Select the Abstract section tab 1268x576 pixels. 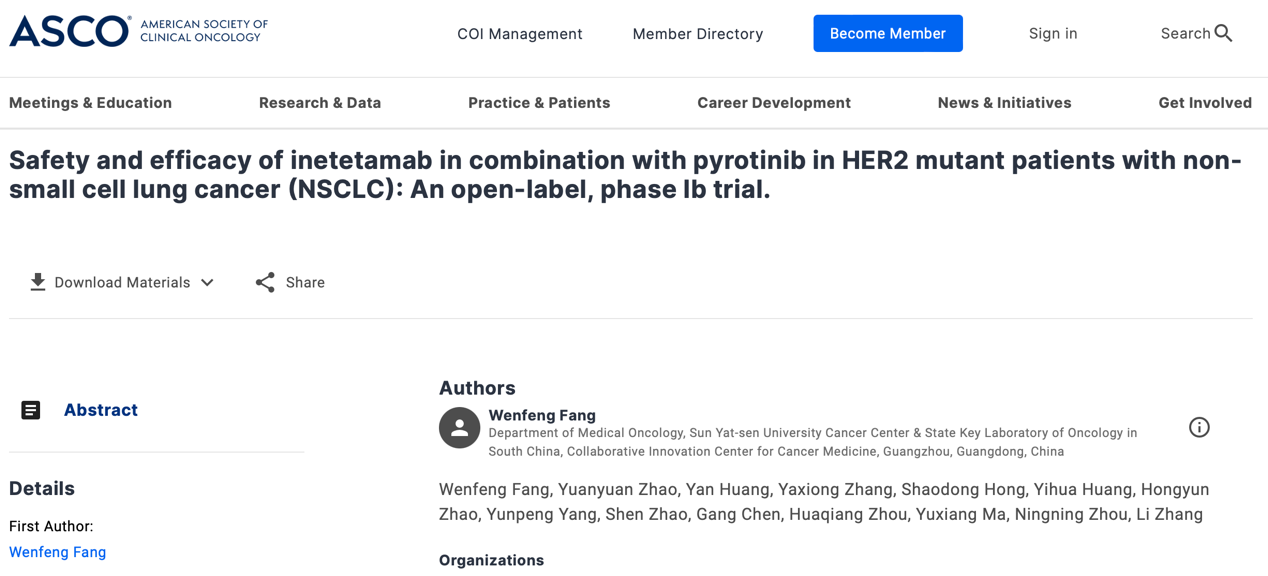tap(101, 410)
